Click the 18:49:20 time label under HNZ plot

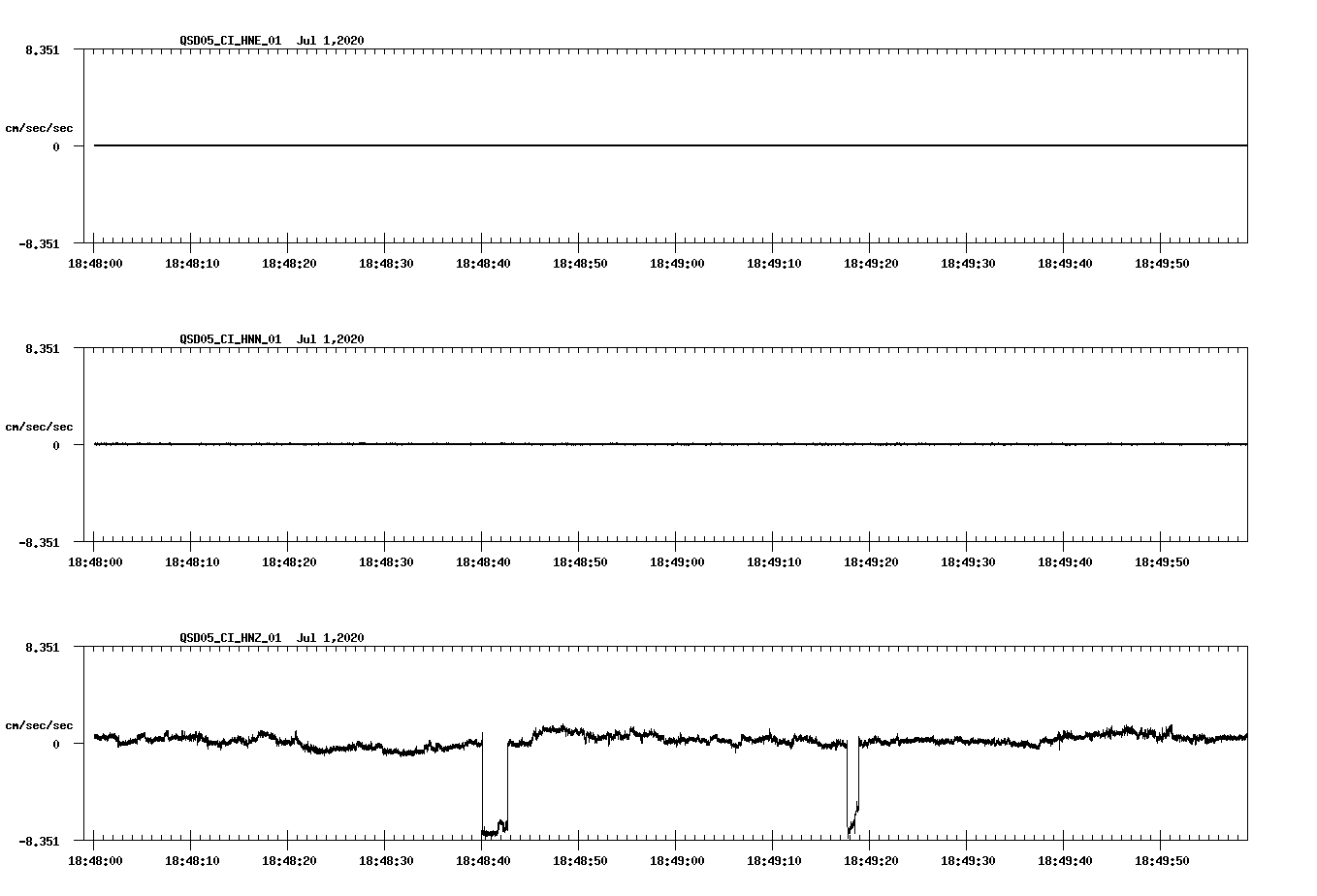click(871, 861)
